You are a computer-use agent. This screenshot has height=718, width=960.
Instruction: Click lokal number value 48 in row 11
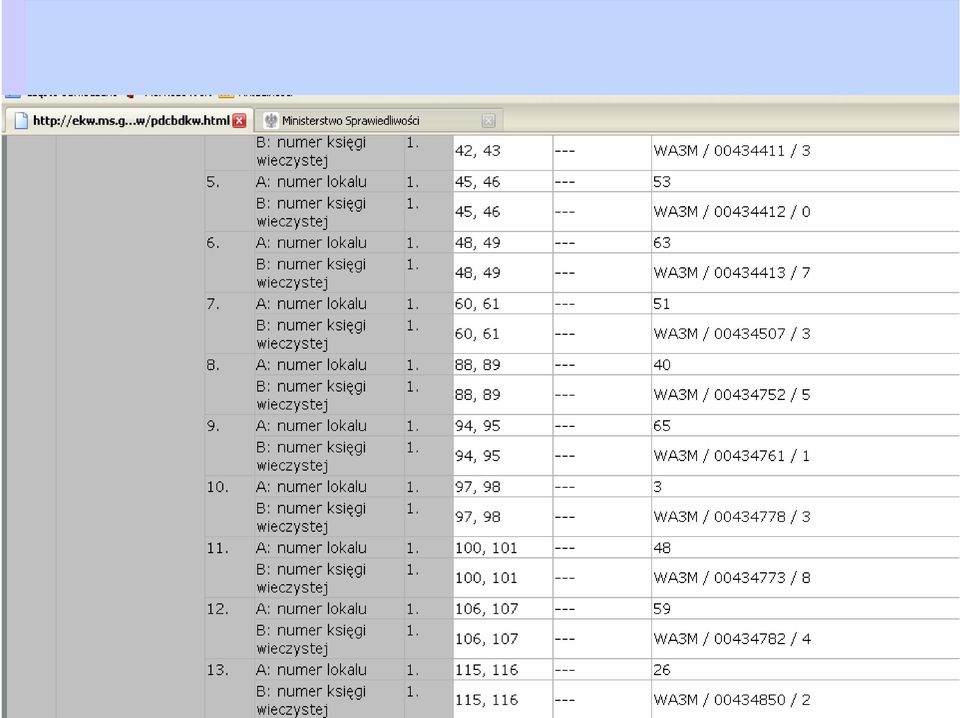[662, 547]
